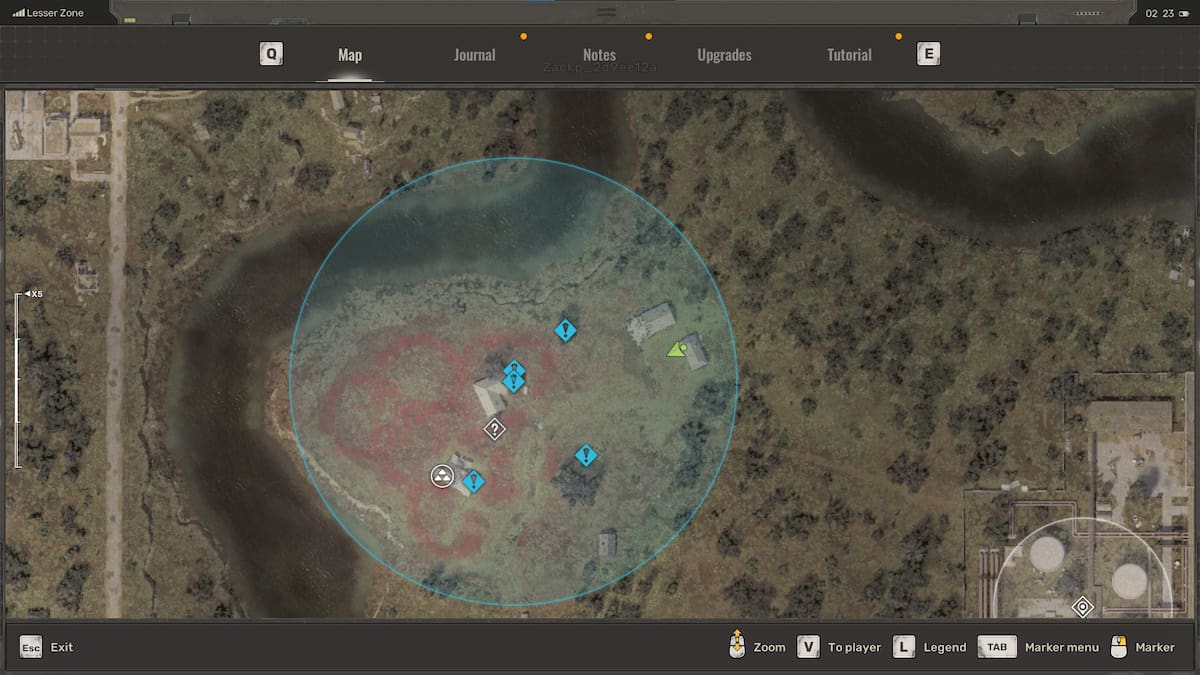Click the E key icon beside the Tutorial tab
This screenshot has width=1200, height=675.
(x=928, y=54)
